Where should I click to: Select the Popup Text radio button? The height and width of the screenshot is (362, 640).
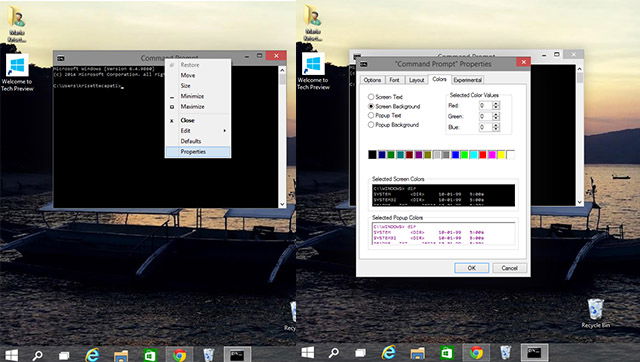coord(371,115)
